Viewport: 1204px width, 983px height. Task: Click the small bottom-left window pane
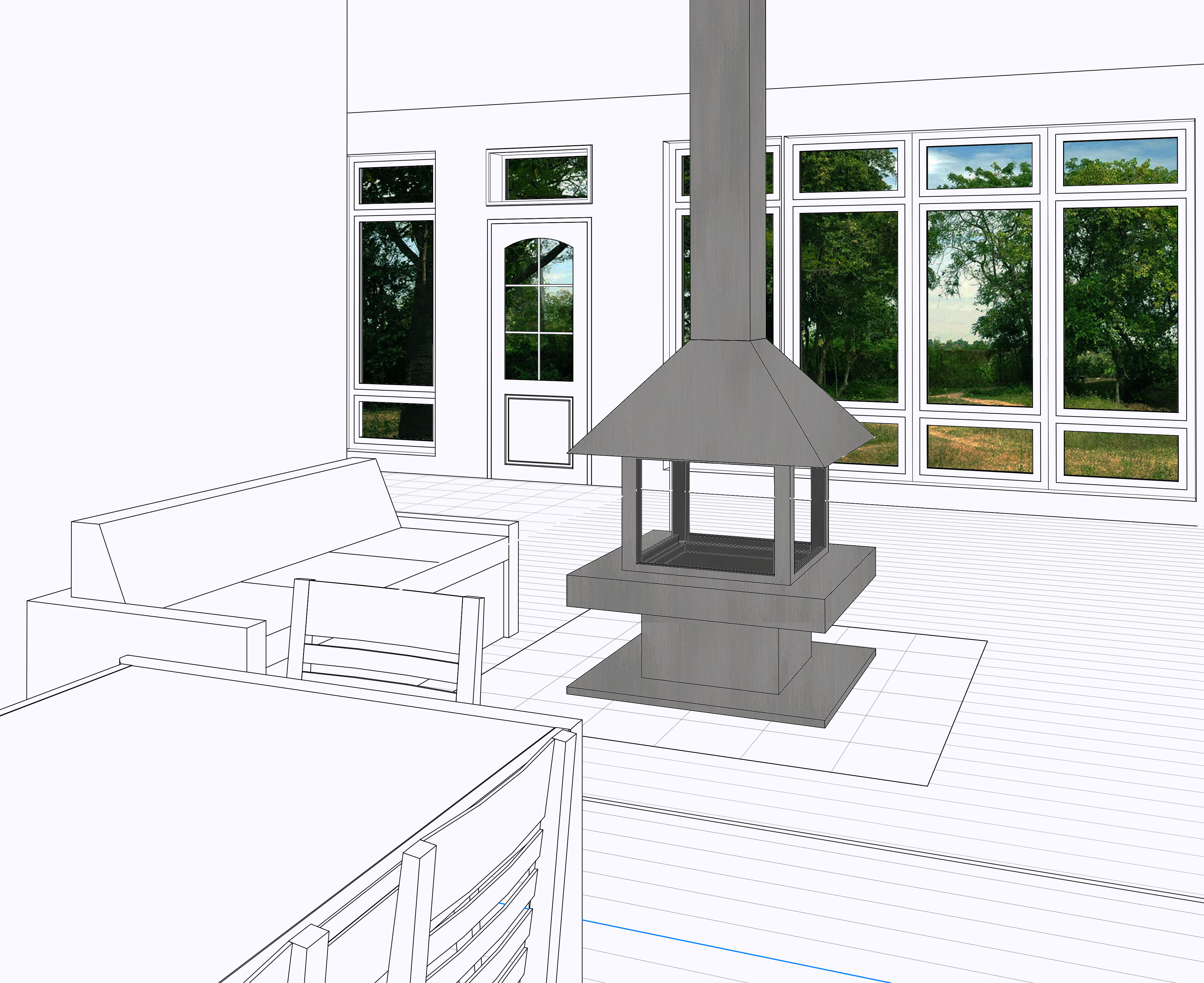(397, 421)
